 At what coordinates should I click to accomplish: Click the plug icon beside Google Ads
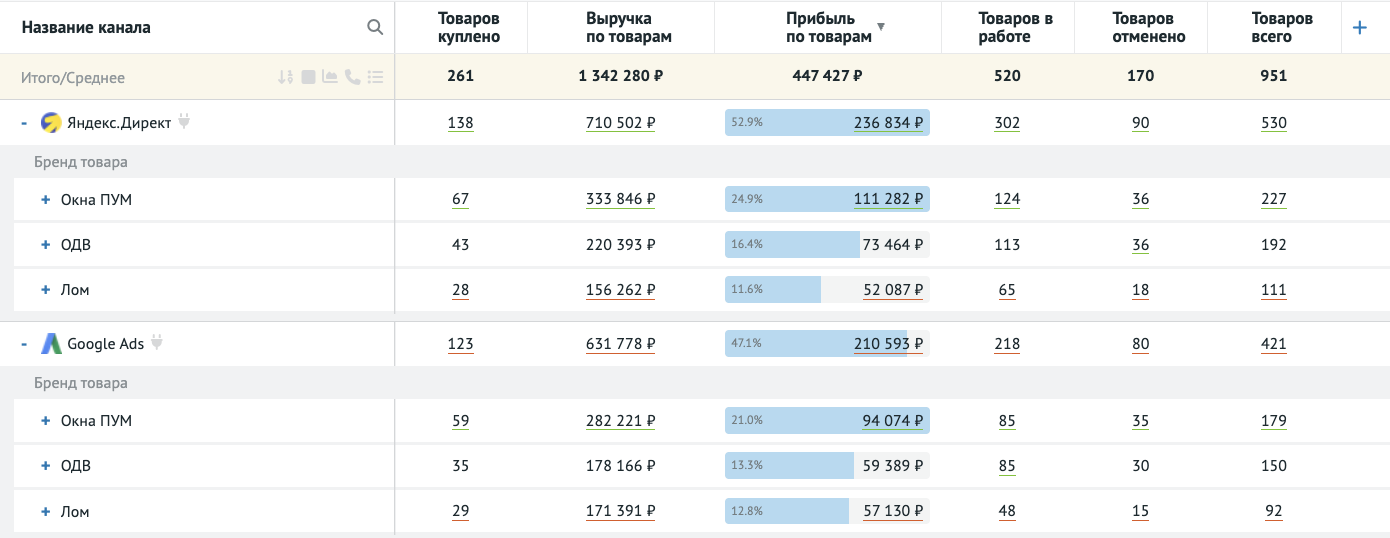click(156, 343)
